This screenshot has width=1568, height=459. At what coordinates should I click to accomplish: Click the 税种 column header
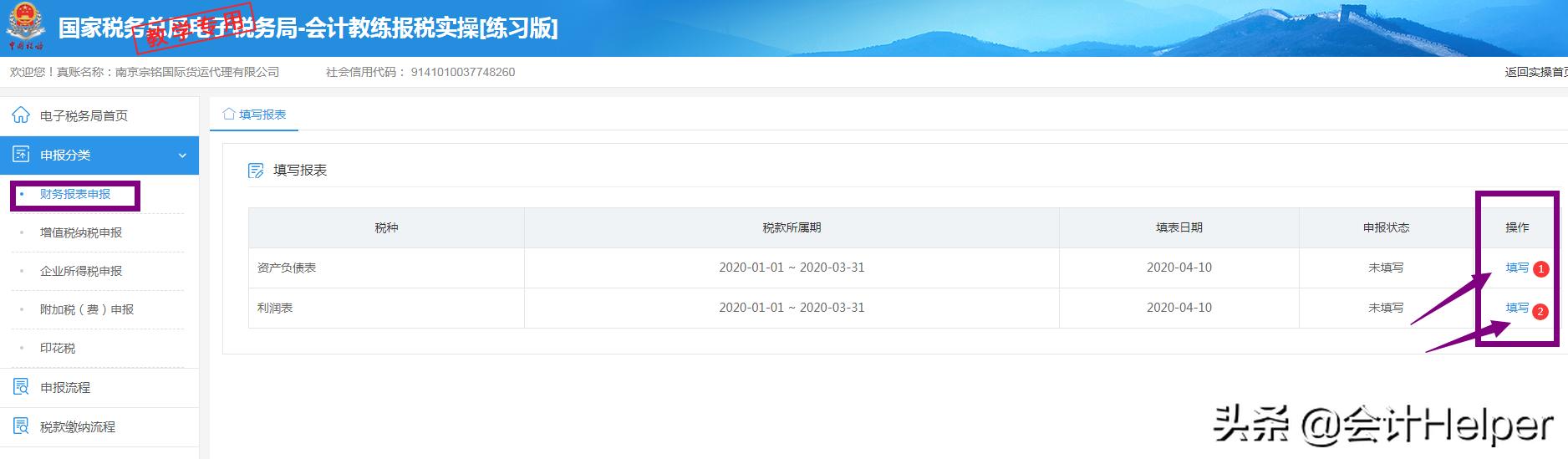tap(386, 227)
